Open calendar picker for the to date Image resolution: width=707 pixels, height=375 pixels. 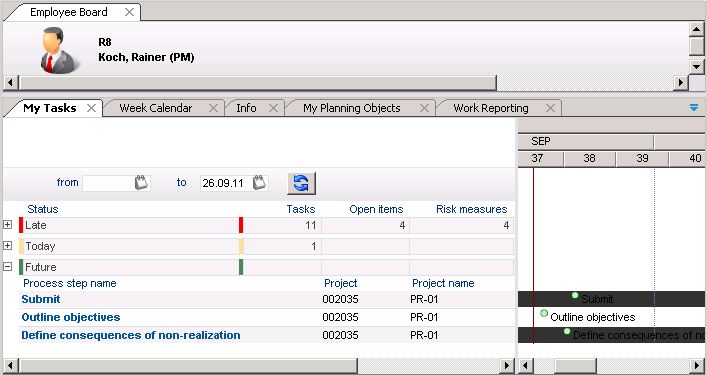259,183
